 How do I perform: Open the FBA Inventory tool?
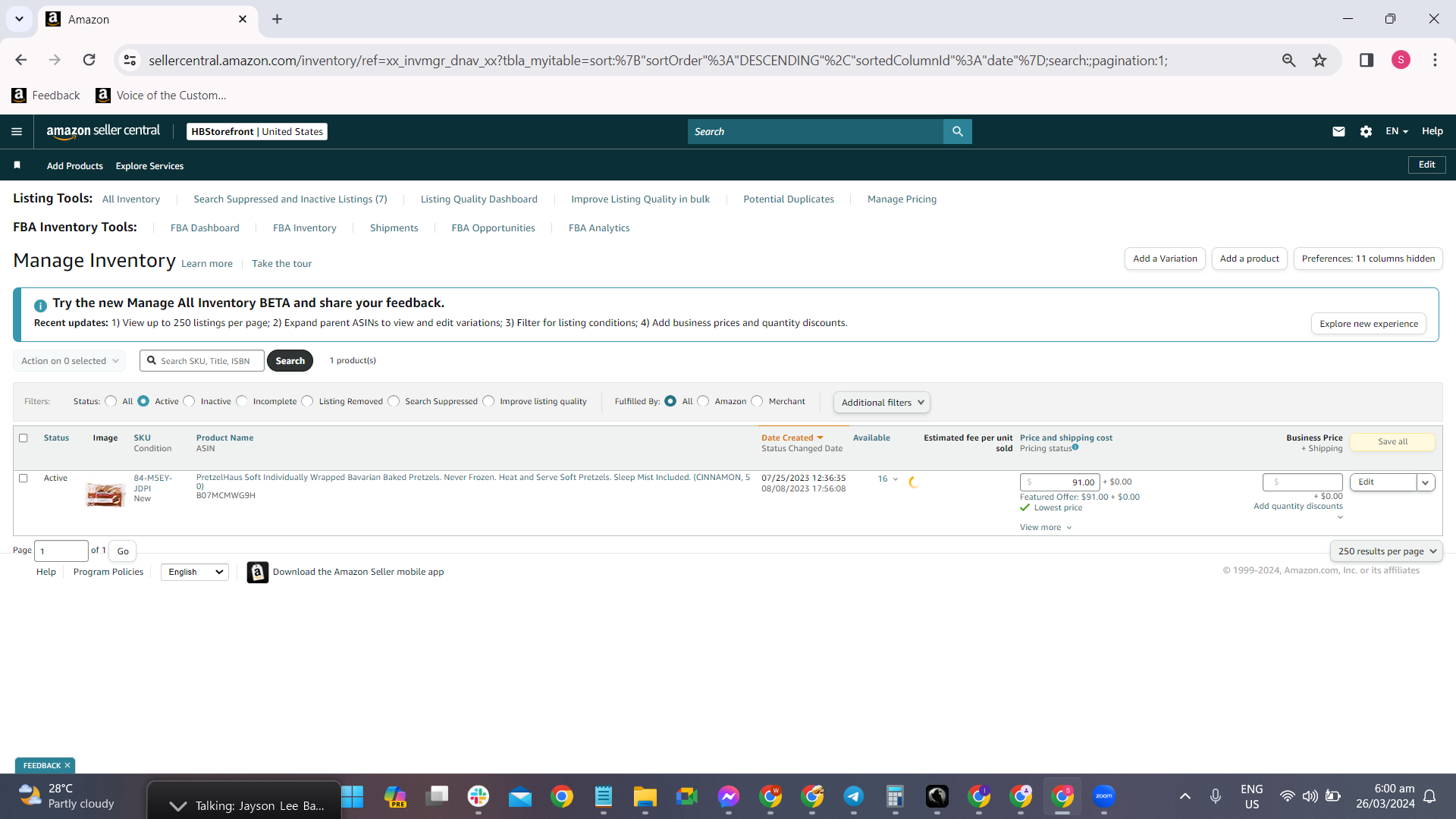pyautogui.click(x=305, y=228)
